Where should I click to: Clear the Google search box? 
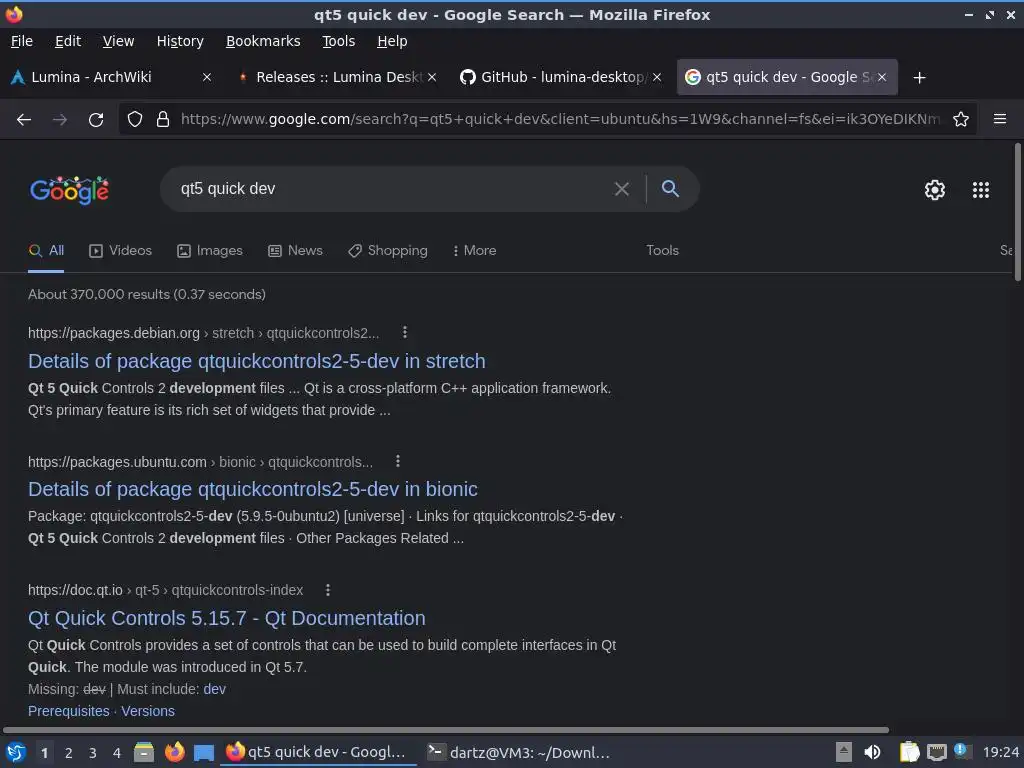click(x=622, y=189)
